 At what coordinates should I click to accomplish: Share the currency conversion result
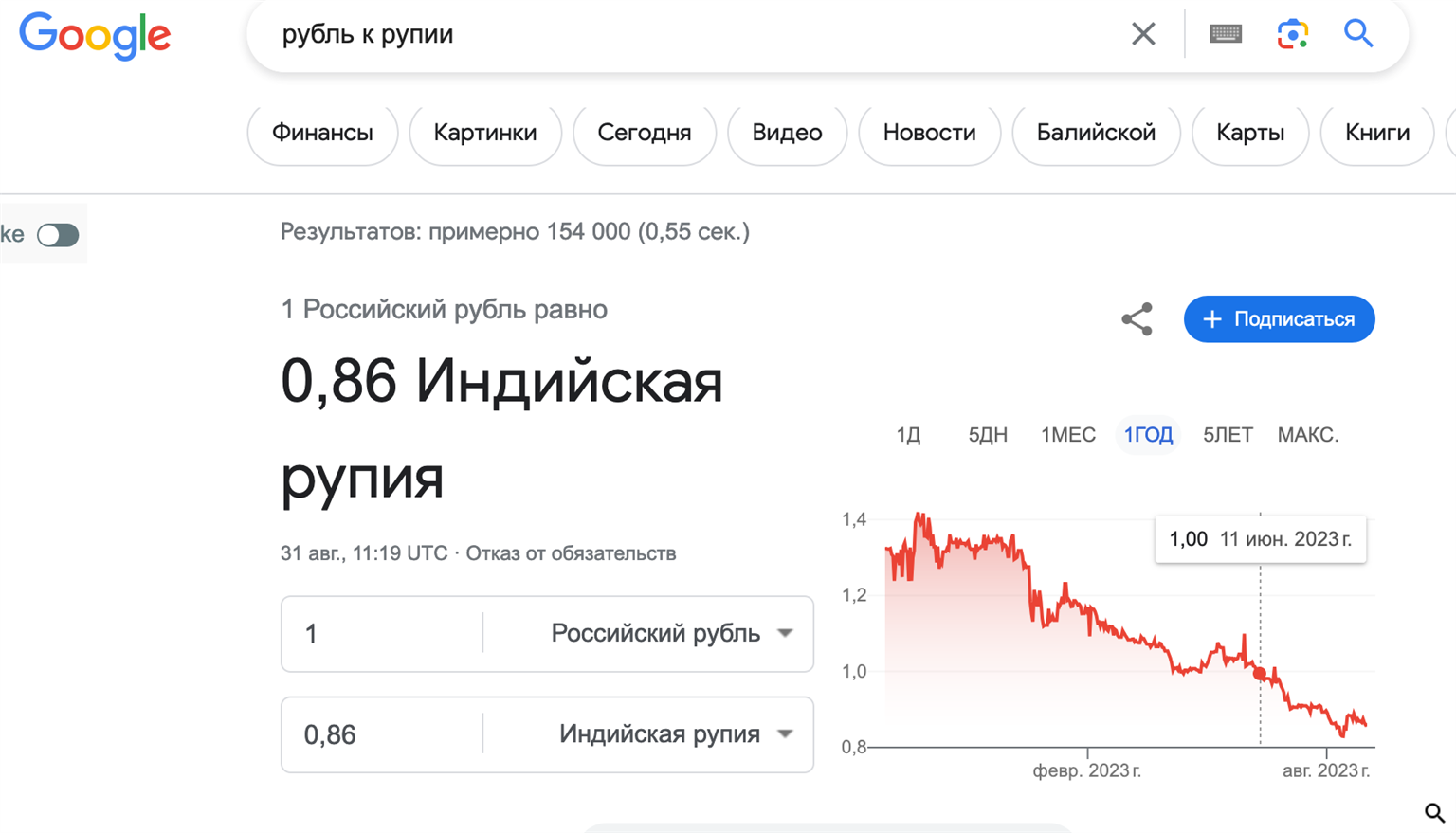[1137, 319]
